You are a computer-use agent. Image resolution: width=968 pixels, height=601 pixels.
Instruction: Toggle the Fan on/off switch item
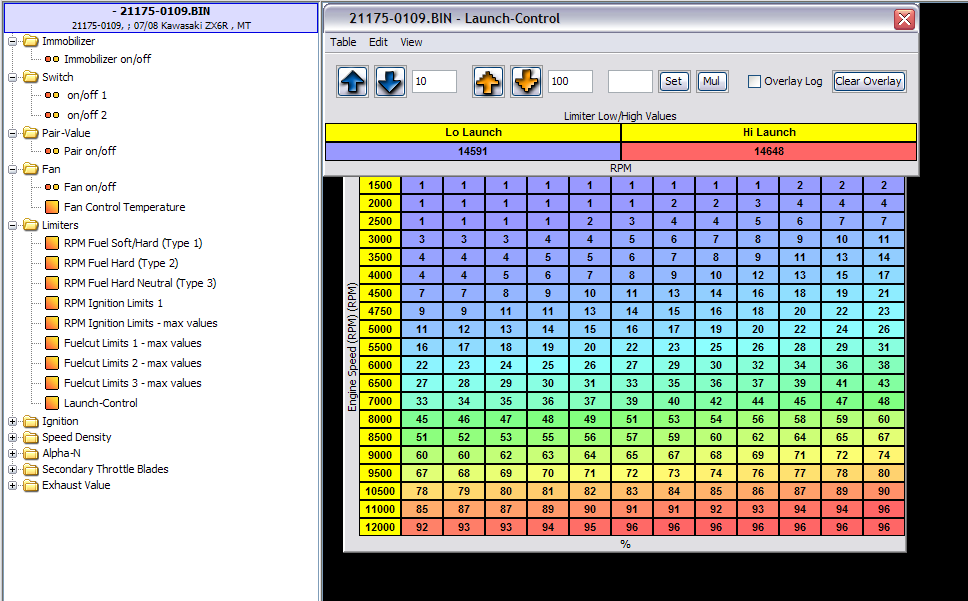[89, 187]
